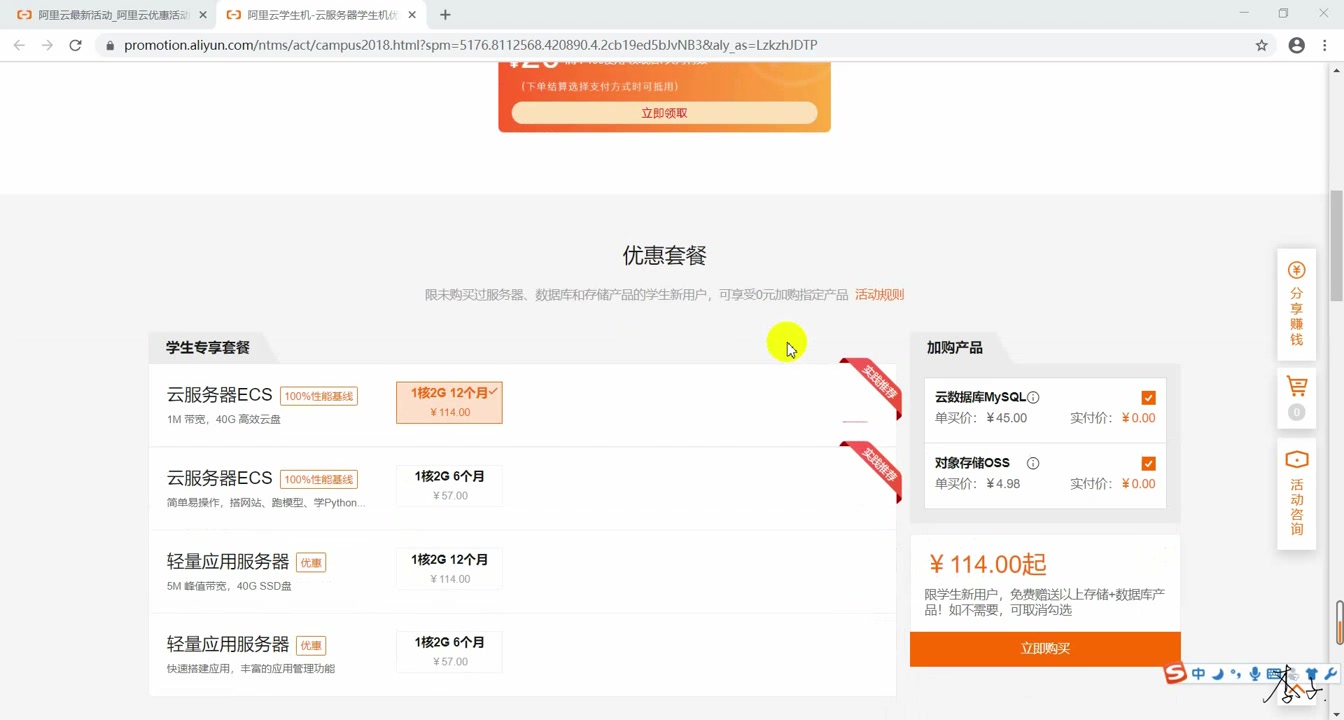Close the 阿里云学生机 tab

(x=412, y=15)
